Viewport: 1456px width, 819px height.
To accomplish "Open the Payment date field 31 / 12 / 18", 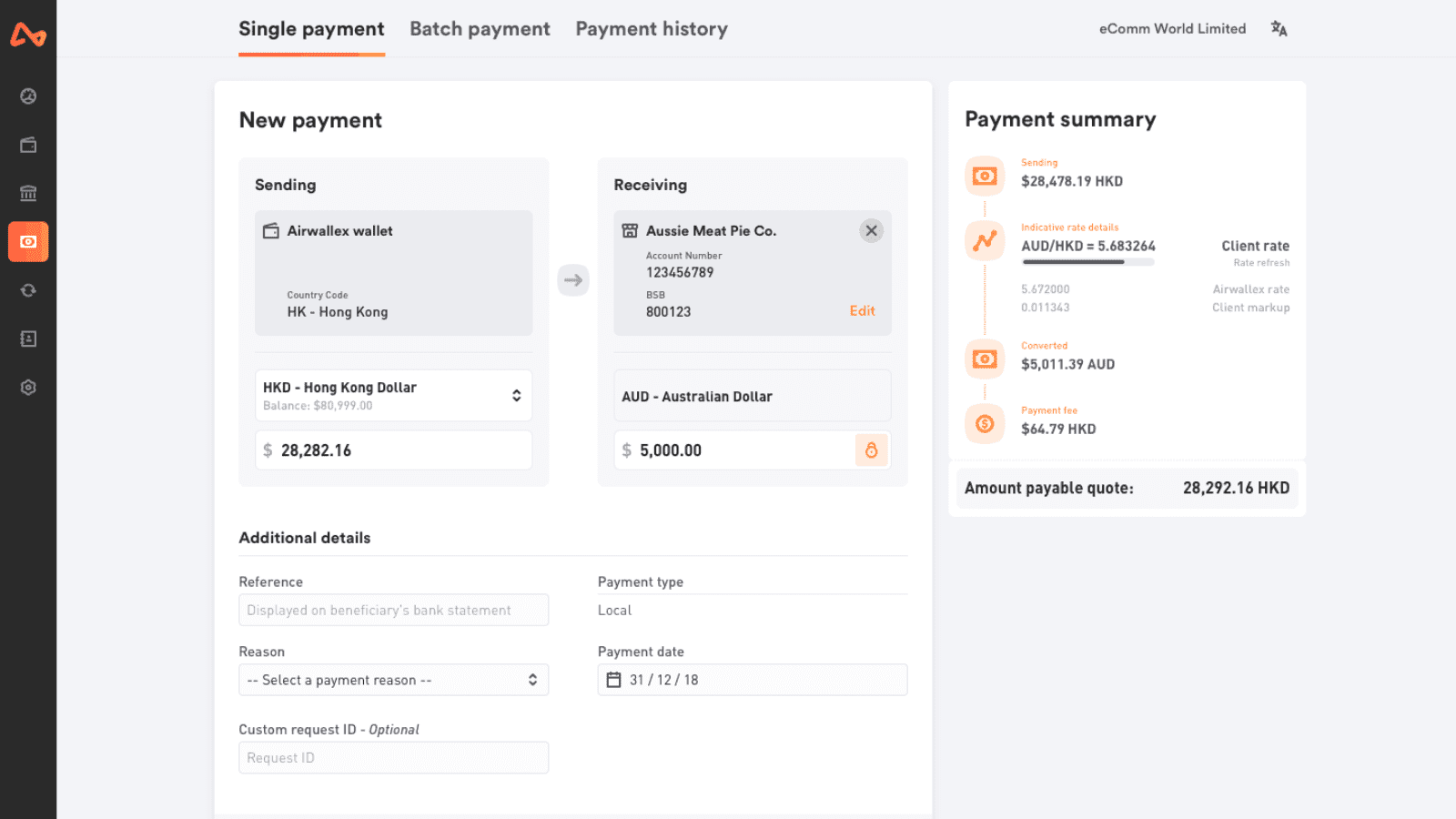I will [x=753, y=680].
